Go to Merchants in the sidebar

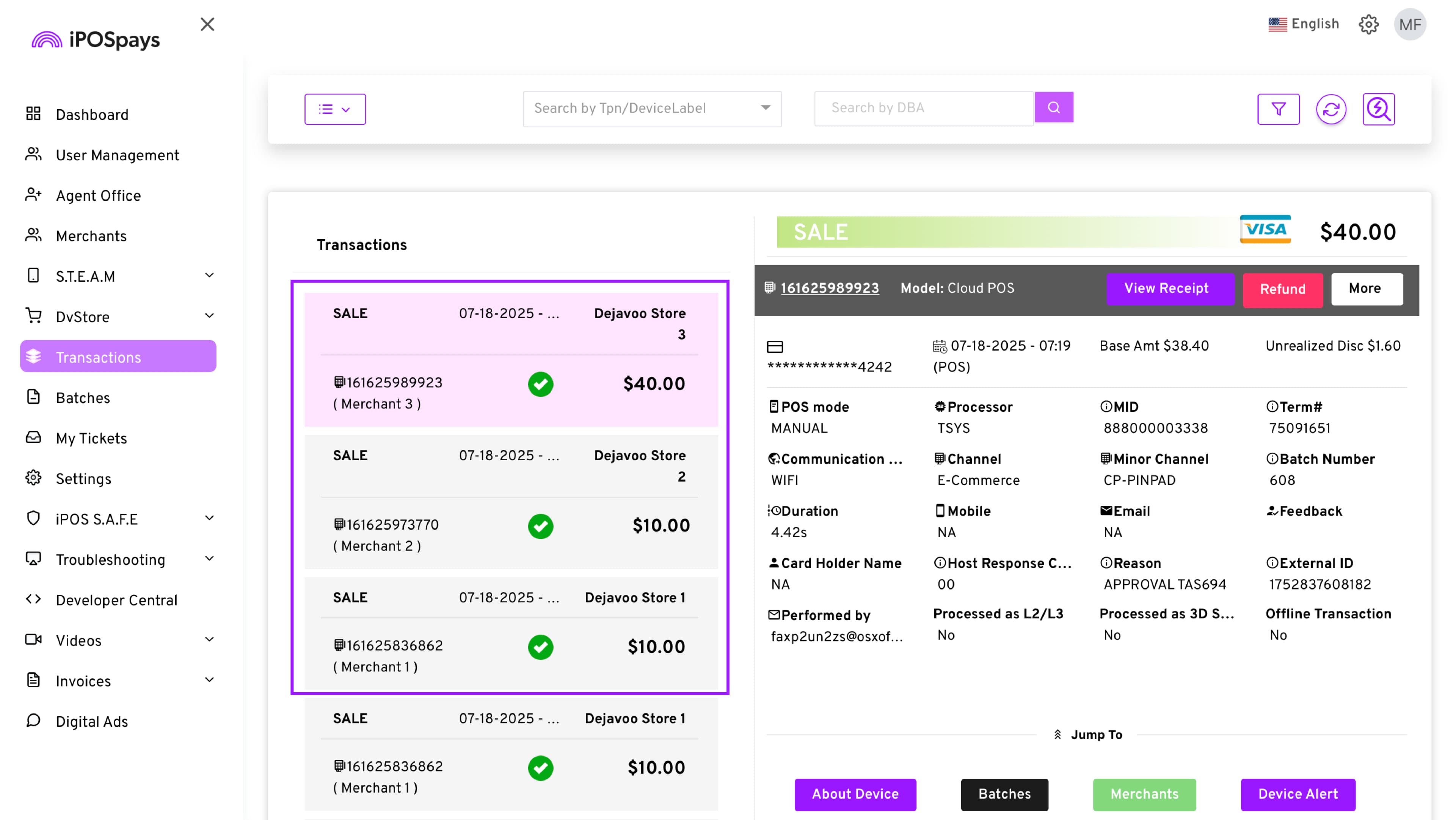click(x=91, y=236)
